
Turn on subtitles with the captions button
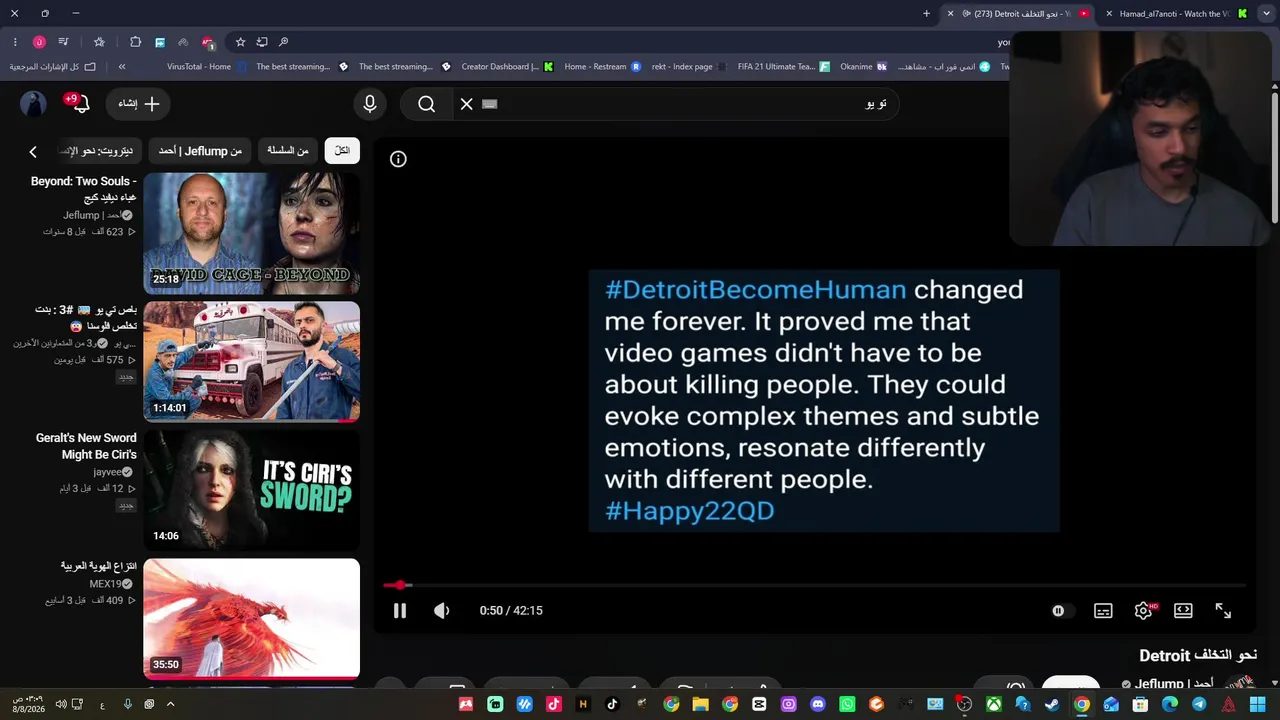point(1103,610)
